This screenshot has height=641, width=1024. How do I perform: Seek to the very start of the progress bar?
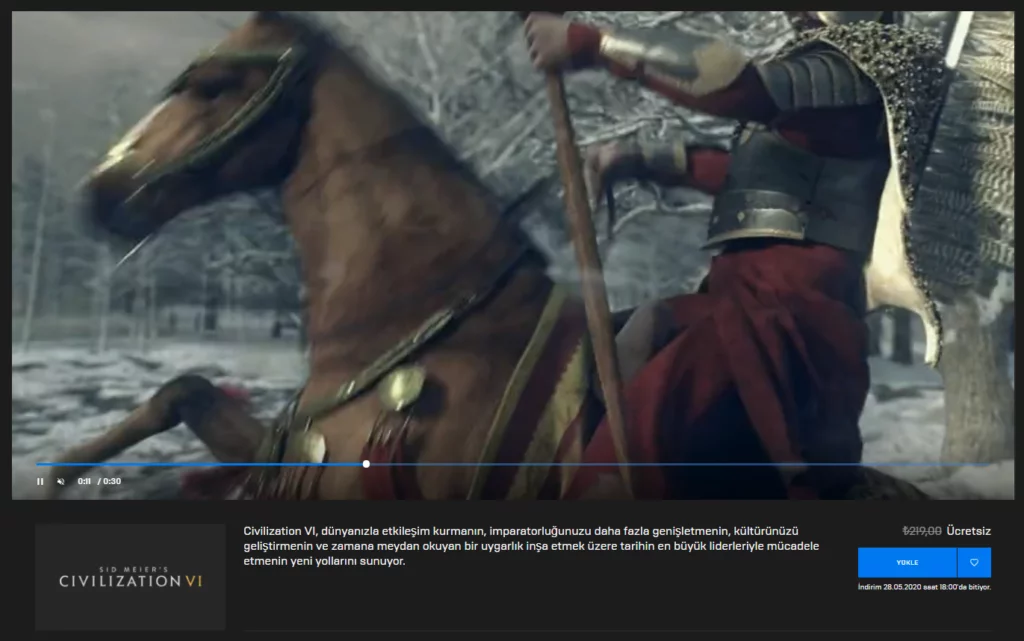(38, 464)
